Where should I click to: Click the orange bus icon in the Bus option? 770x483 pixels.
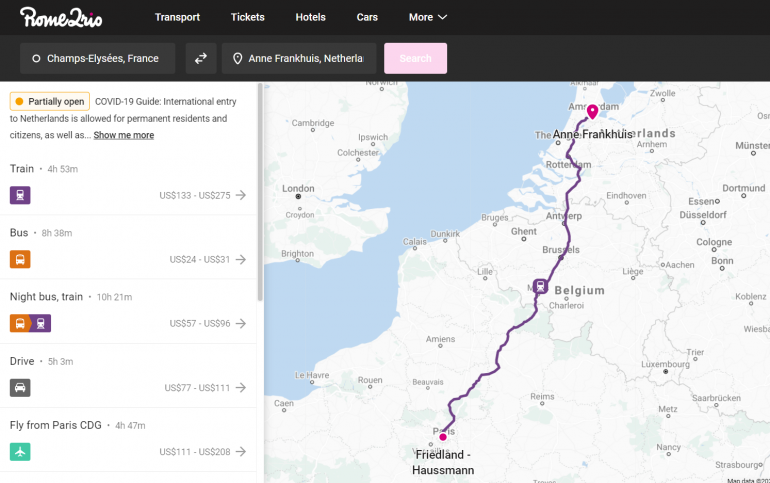click(x=20, y=259)
